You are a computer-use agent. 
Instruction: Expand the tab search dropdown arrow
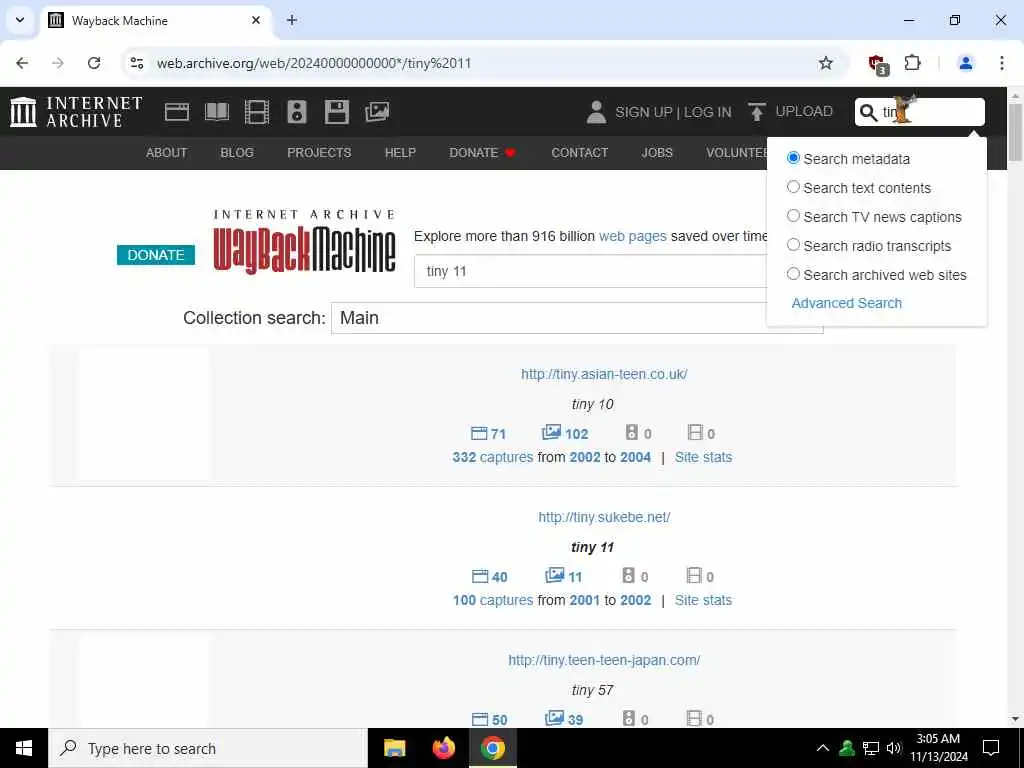20,20
